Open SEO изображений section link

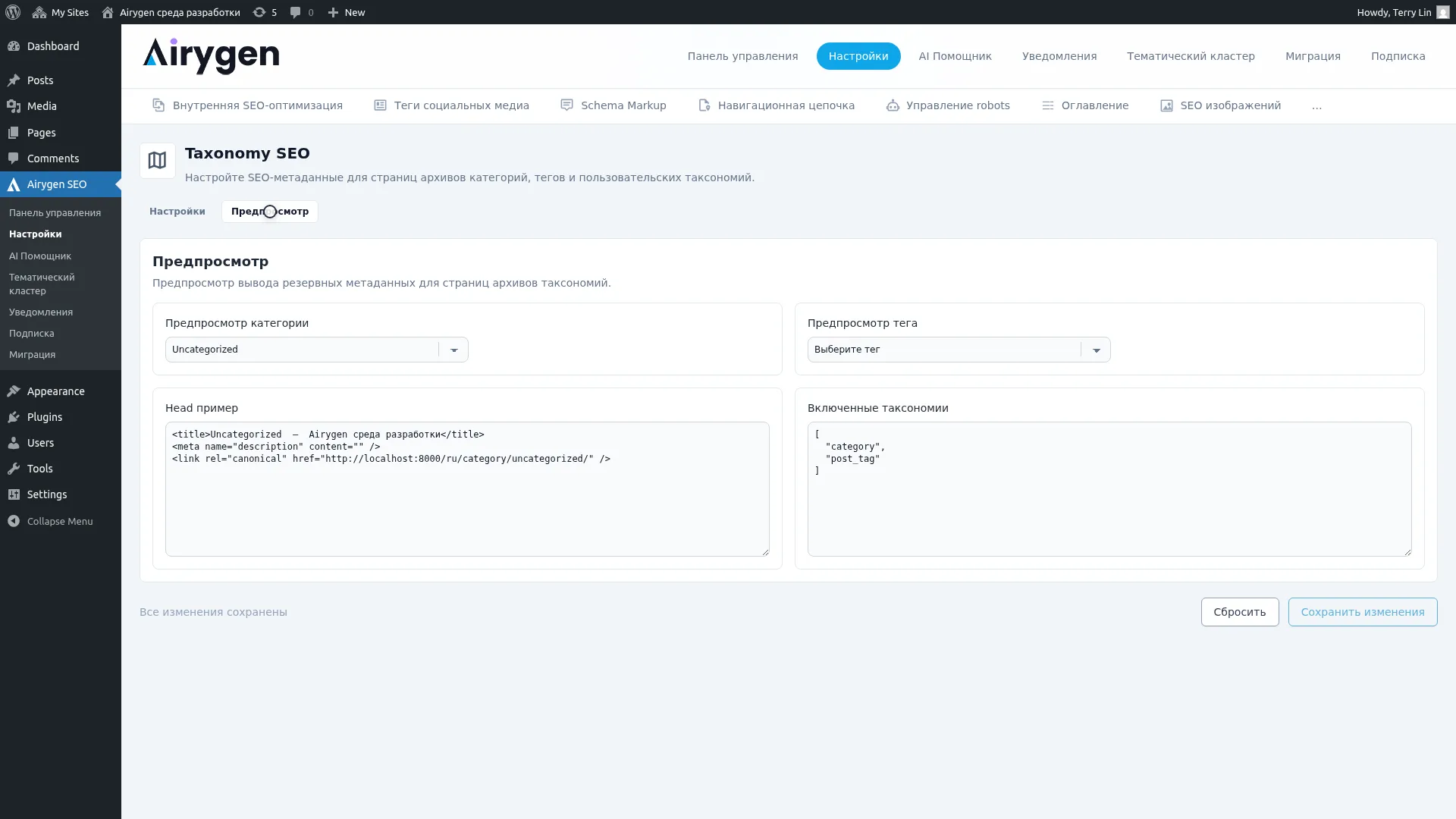pos(1220,105)
